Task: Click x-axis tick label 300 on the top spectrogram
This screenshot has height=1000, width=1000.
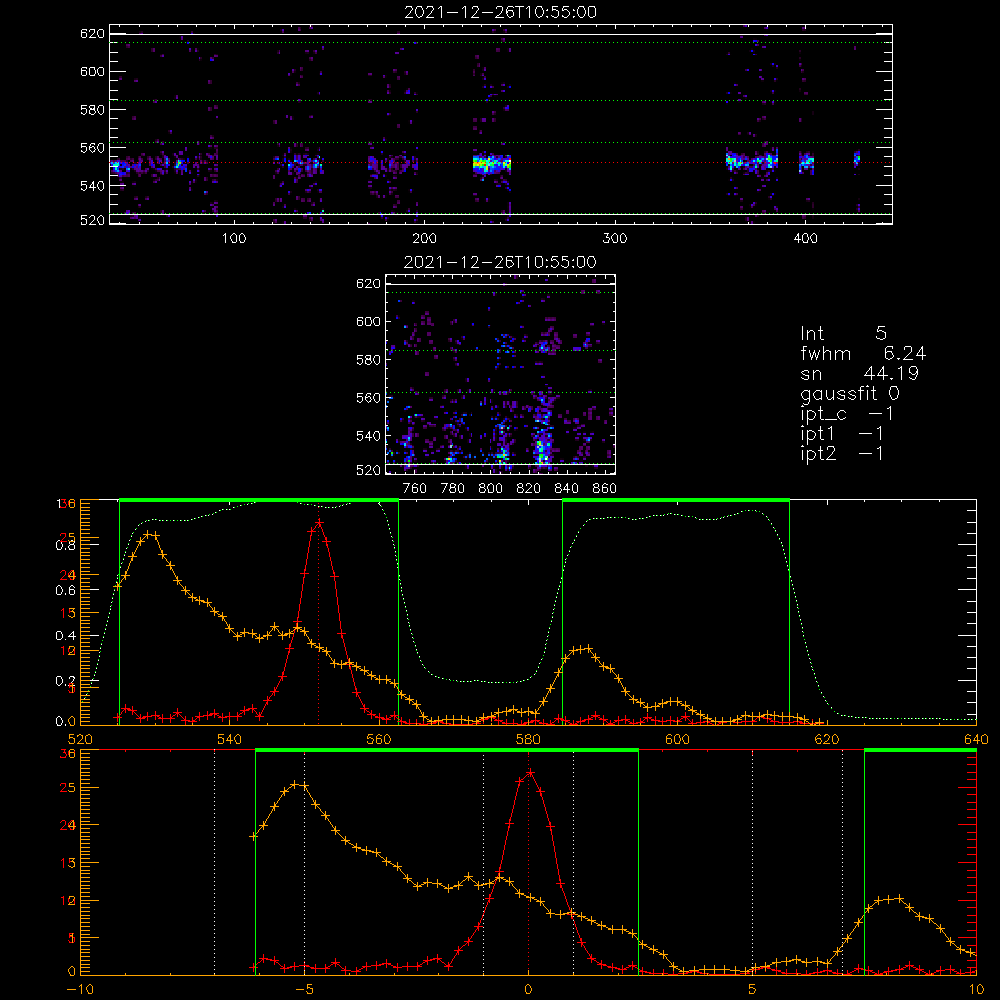Action: pyautogui.click(x=615, y=239)
